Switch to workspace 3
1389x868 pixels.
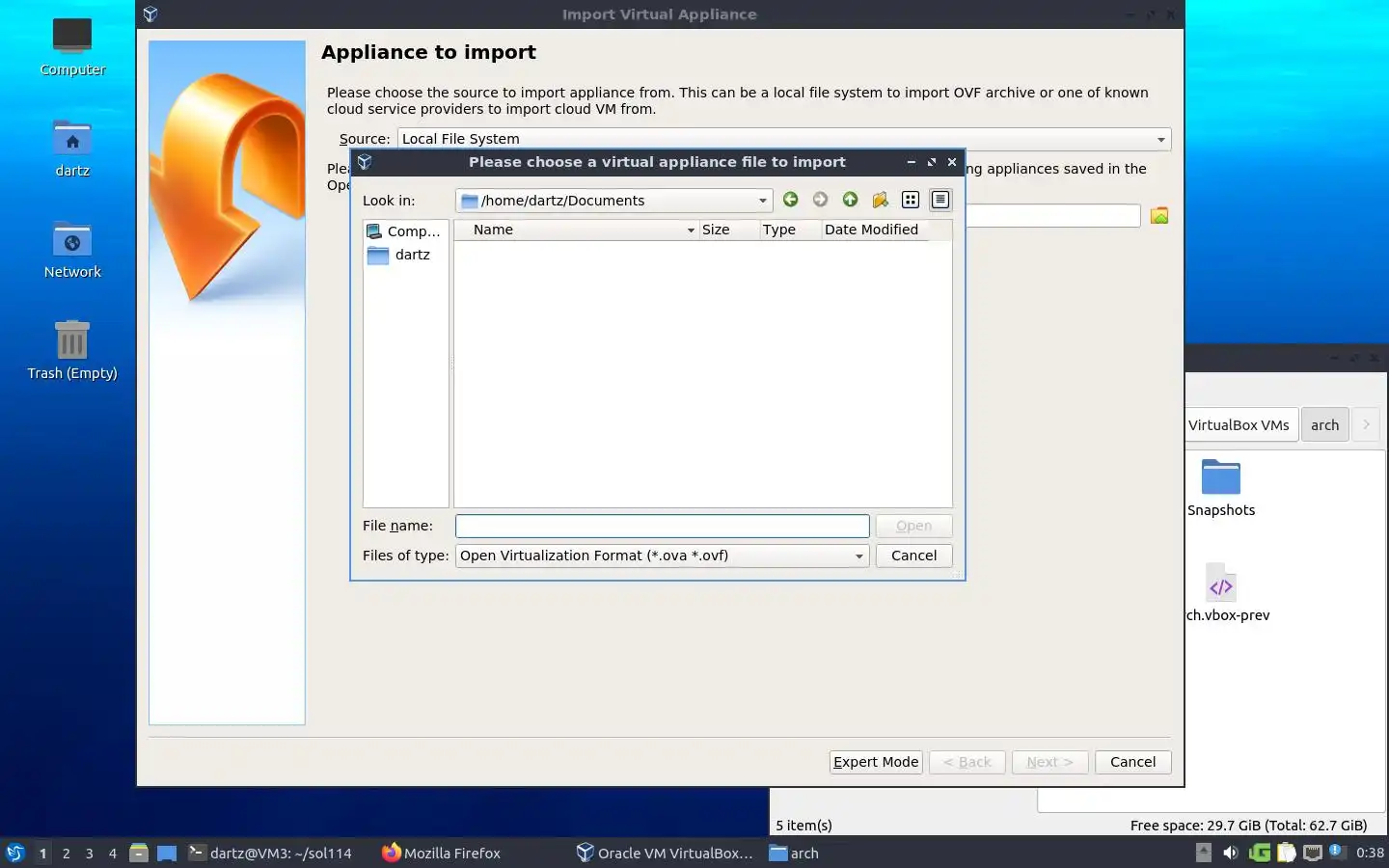point(89,854)
